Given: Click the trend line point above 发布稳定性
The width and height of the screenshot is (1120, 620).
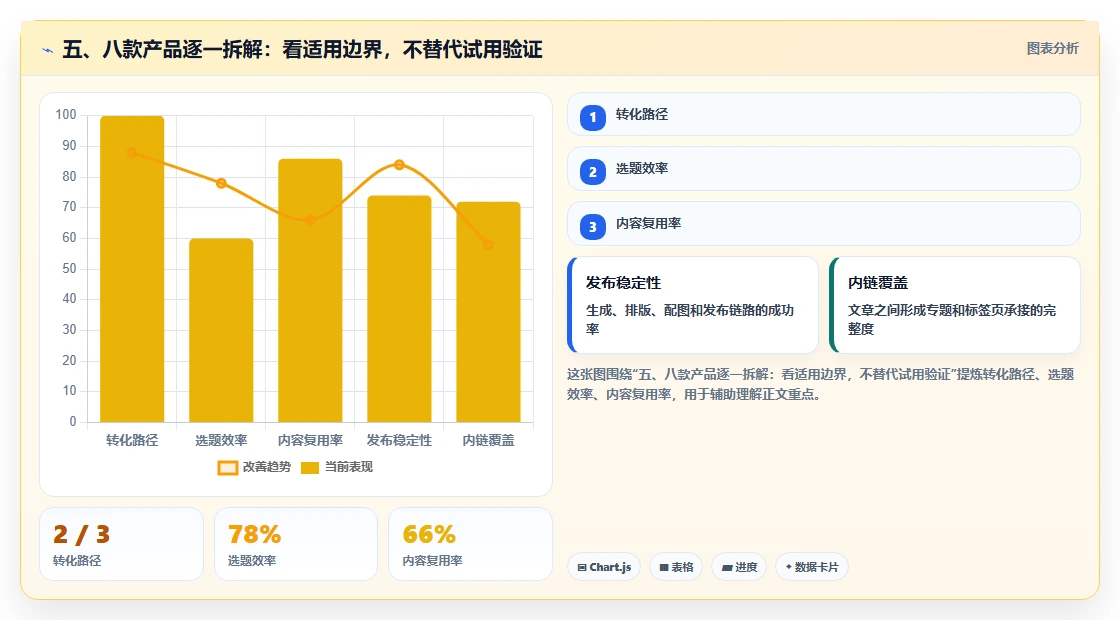Looking at the screenshot, I should pos(399,165).
